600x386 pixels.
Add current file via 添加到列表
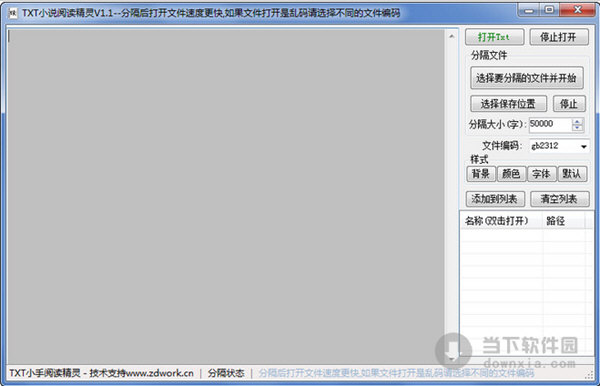[495, 199]
